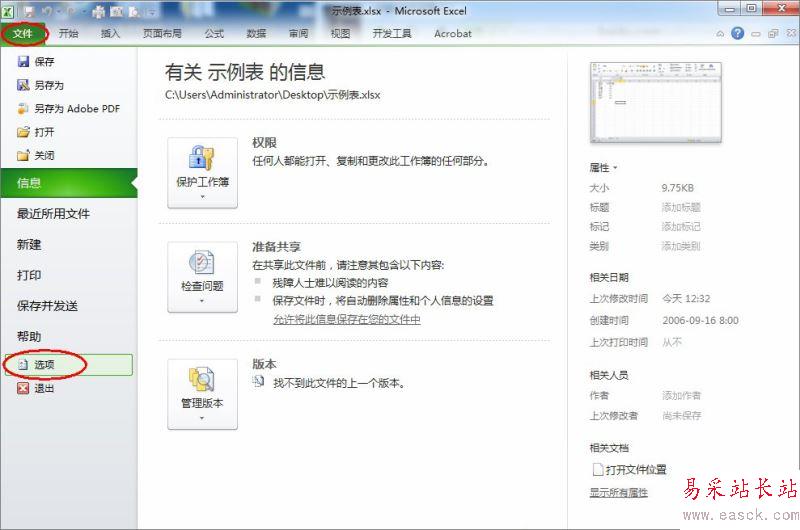Click the 另存为 icon in sidebar
Viewport: 800px width, 530px height.
point(23,85)
